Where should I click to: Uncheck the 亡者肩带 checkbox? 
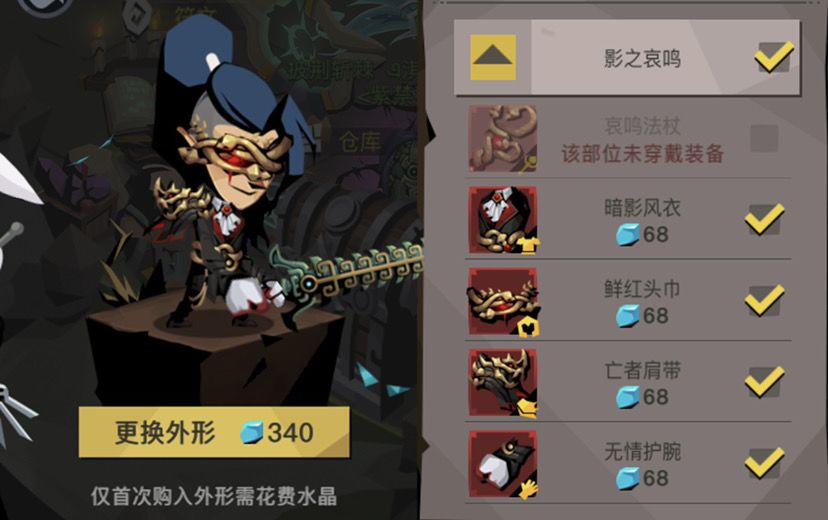point(765,382)
